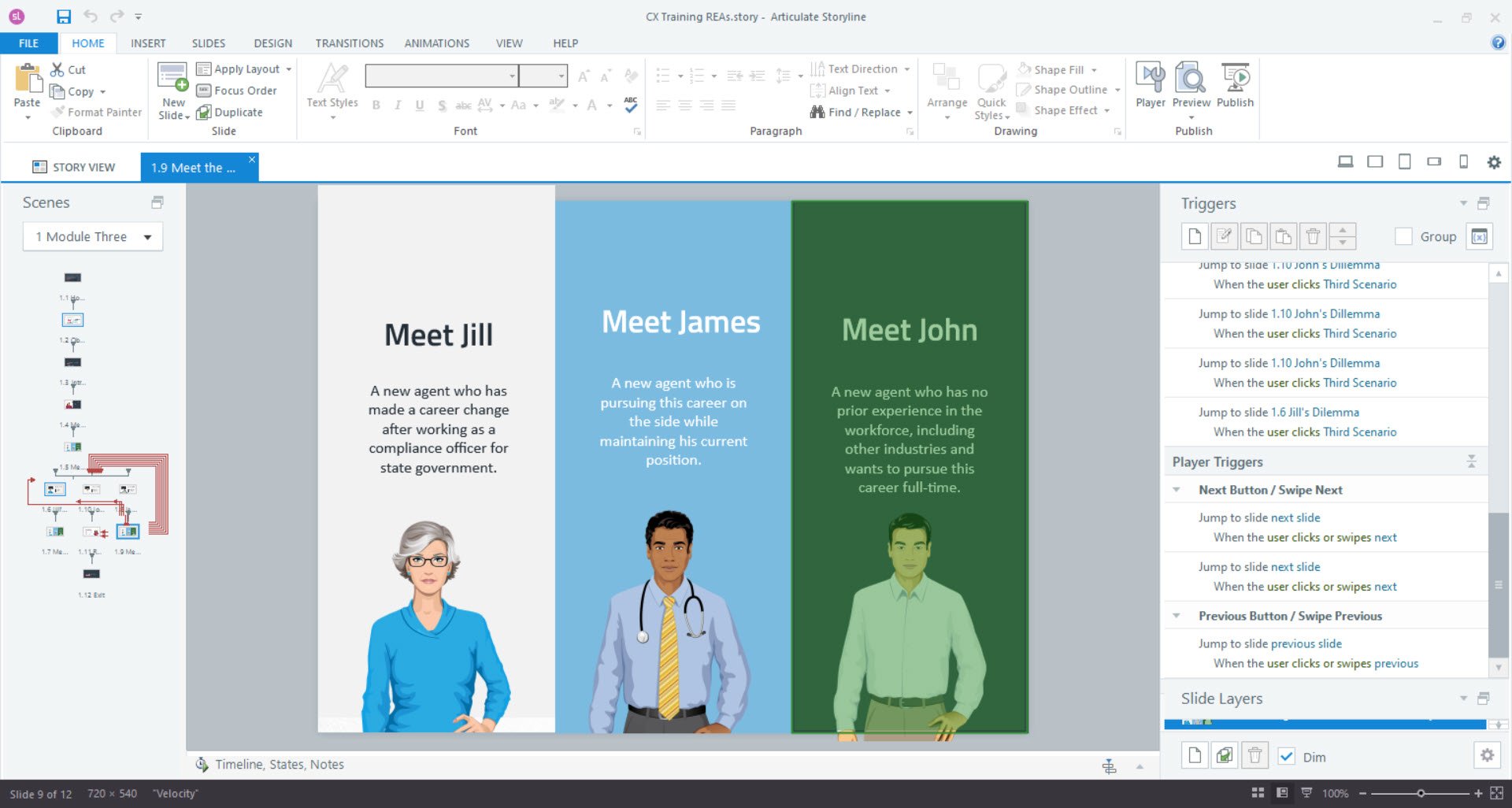Open the ANIMATIONS ribbon tab
1512x808 pixels.
[437, 43]
